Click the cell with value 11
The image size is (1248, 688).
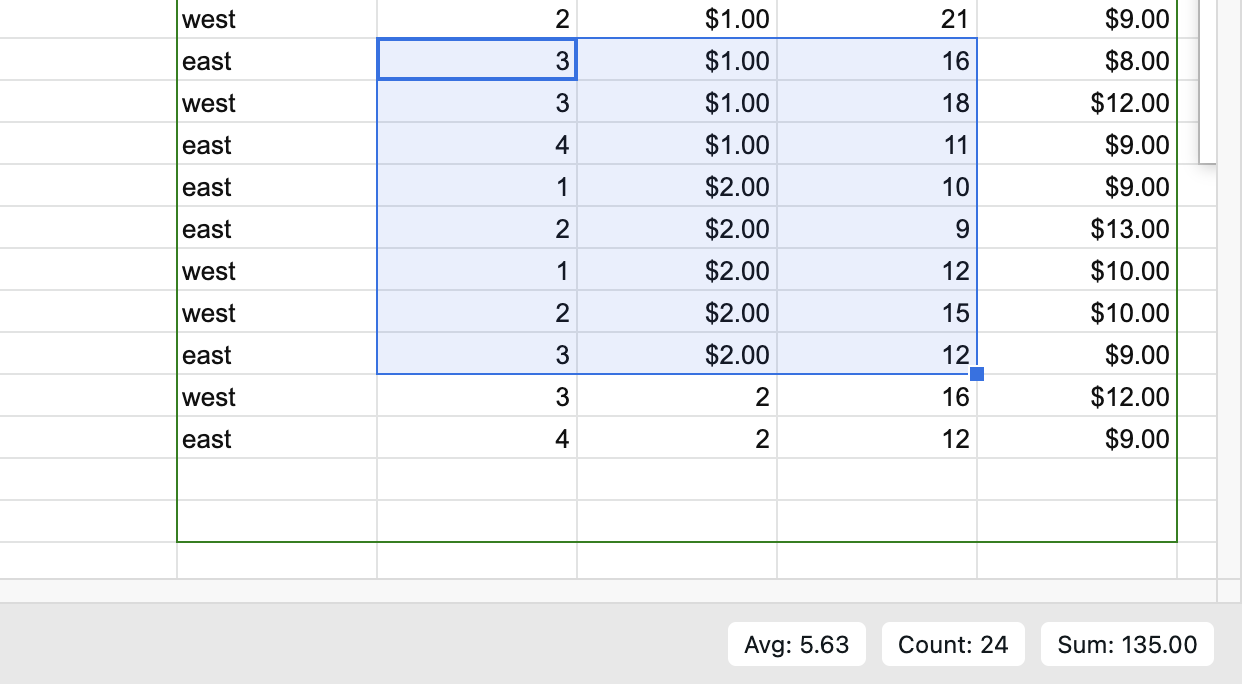pos(877,145)
